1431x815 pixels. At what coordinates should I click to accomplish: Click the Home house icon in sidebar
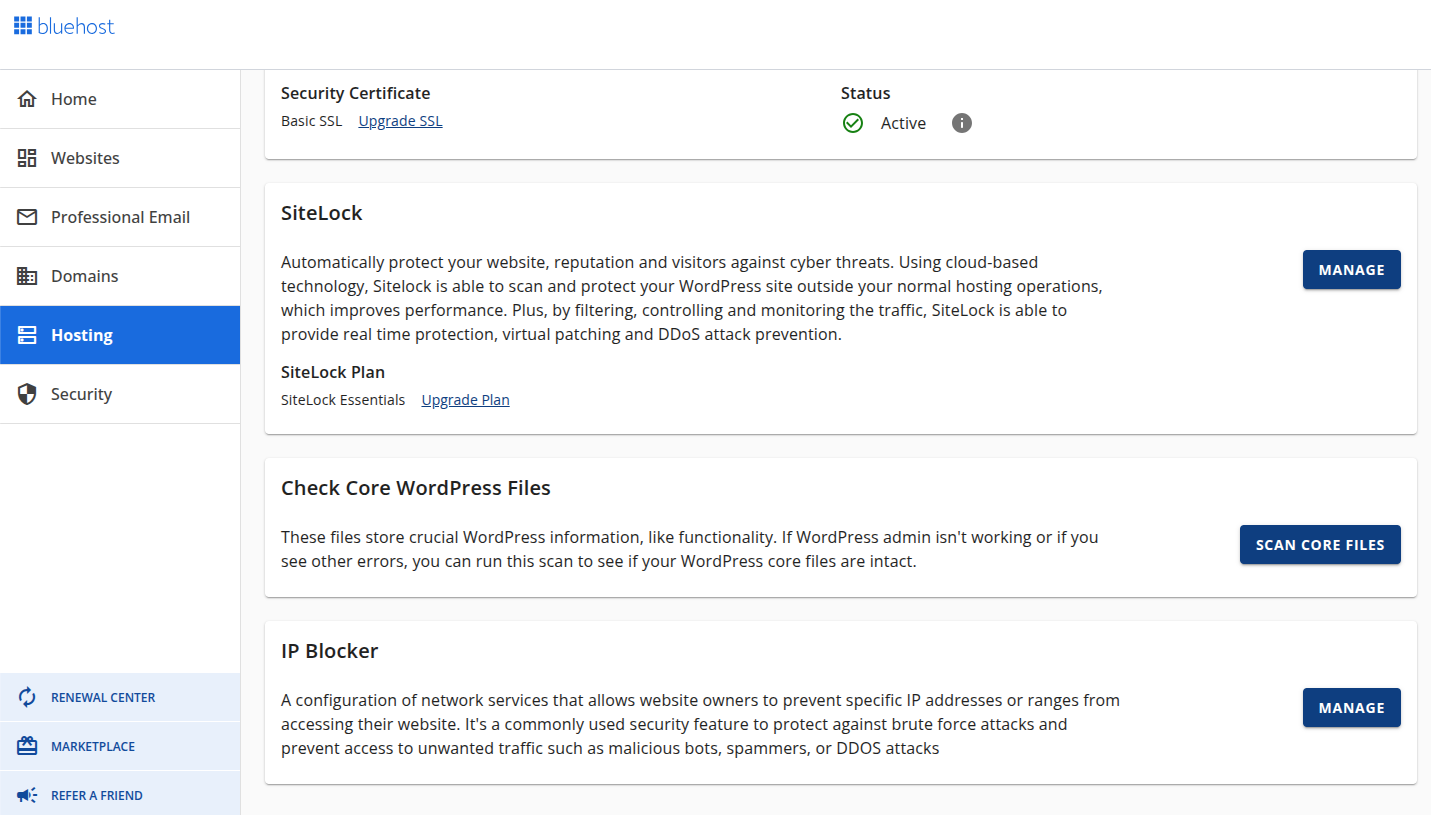pos(27,99)
